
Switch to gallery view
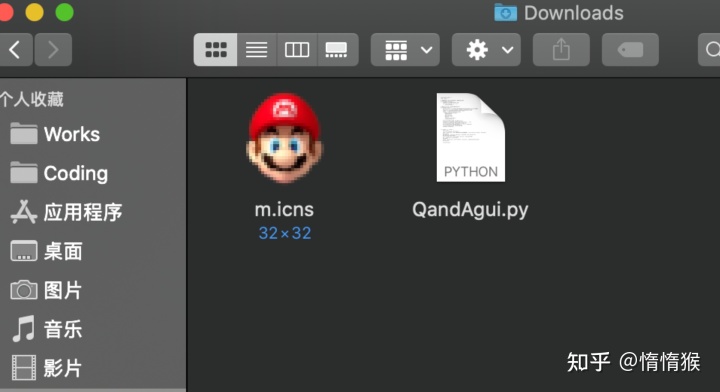[337, 50]
